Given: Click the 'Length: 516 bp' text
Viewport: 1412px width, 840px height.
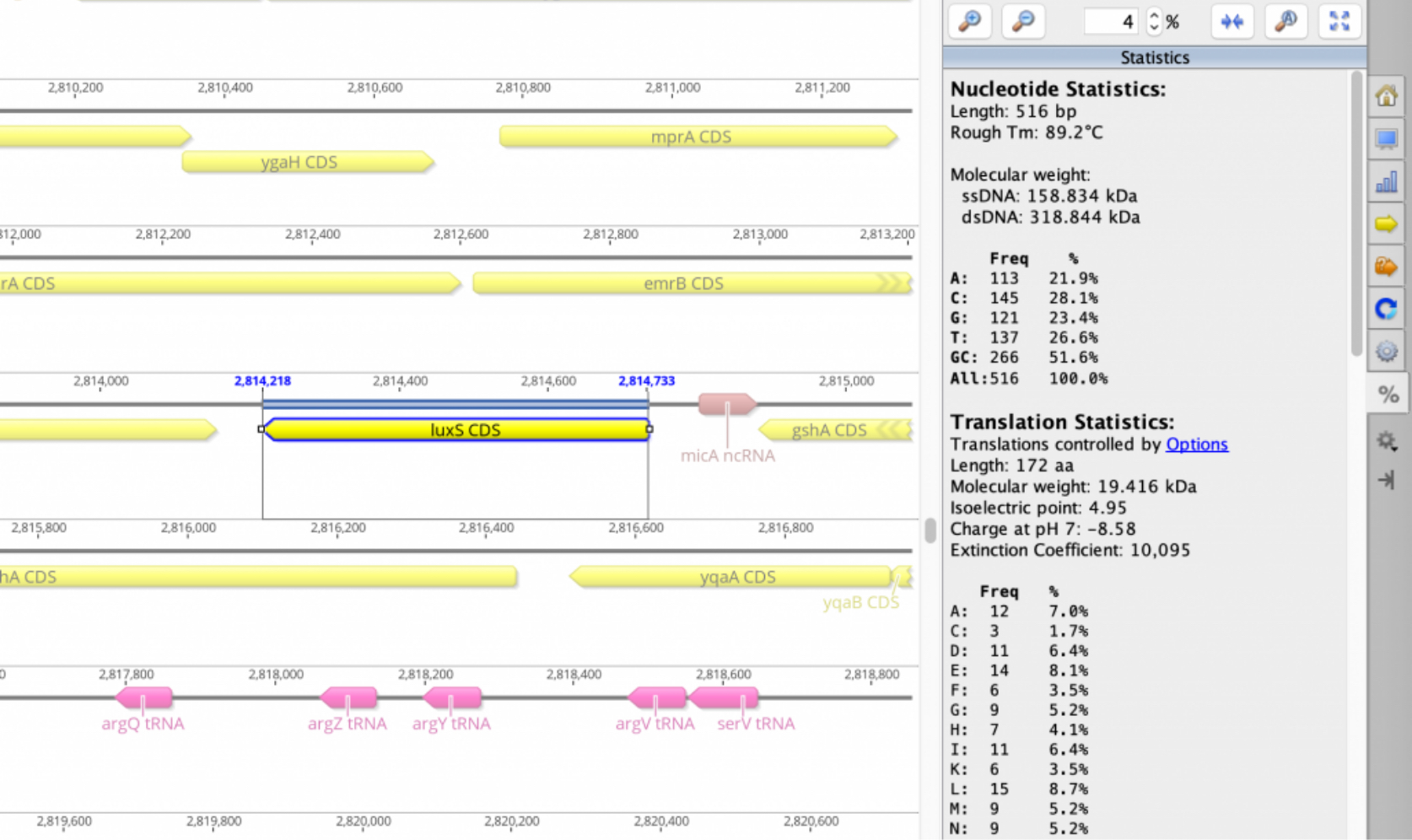Looking at the screenshot, I should 1013,111.
